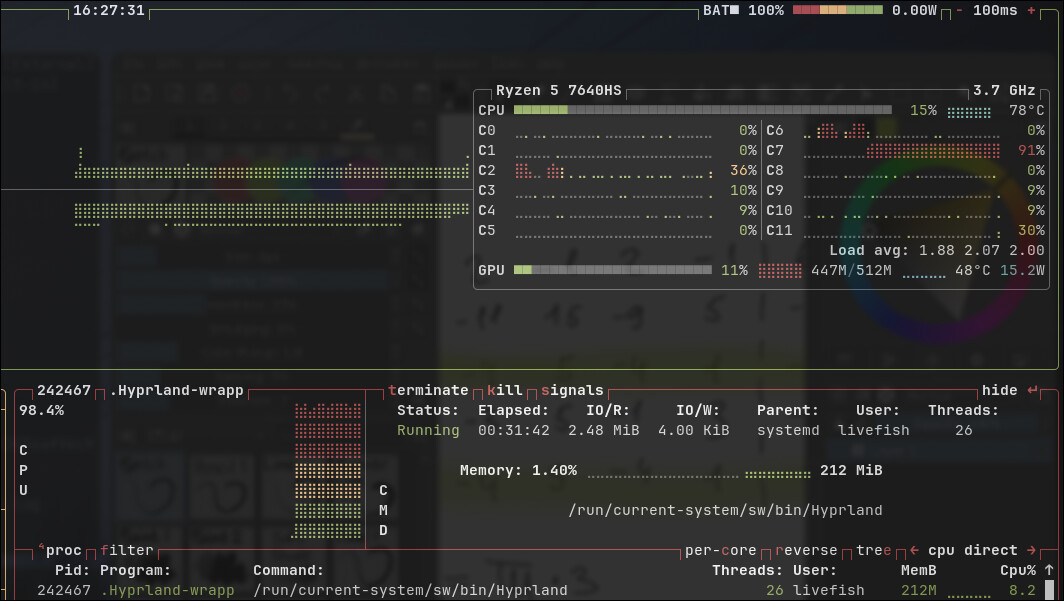Image resolution: width=1064 pixels, height=601 pixels.
Task: Toggle reverse sorting order
Action: (x=807, y=550)
